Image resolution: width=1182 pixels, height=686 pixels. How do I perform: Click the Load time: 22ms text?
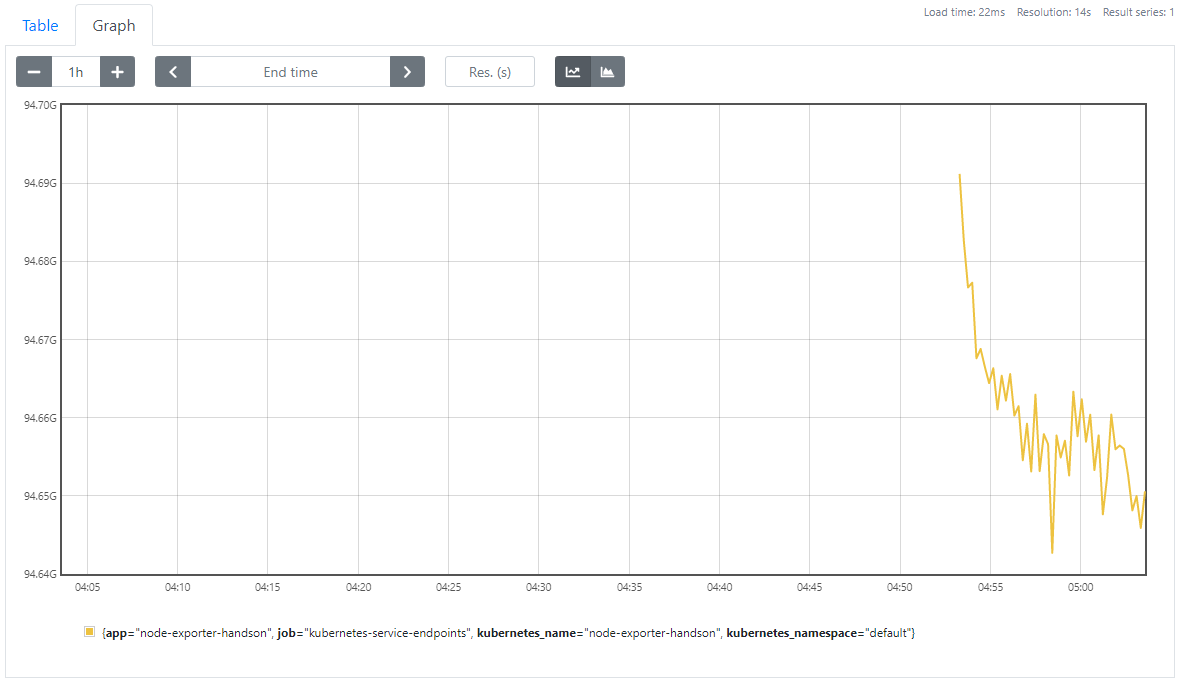click(966, 12)
